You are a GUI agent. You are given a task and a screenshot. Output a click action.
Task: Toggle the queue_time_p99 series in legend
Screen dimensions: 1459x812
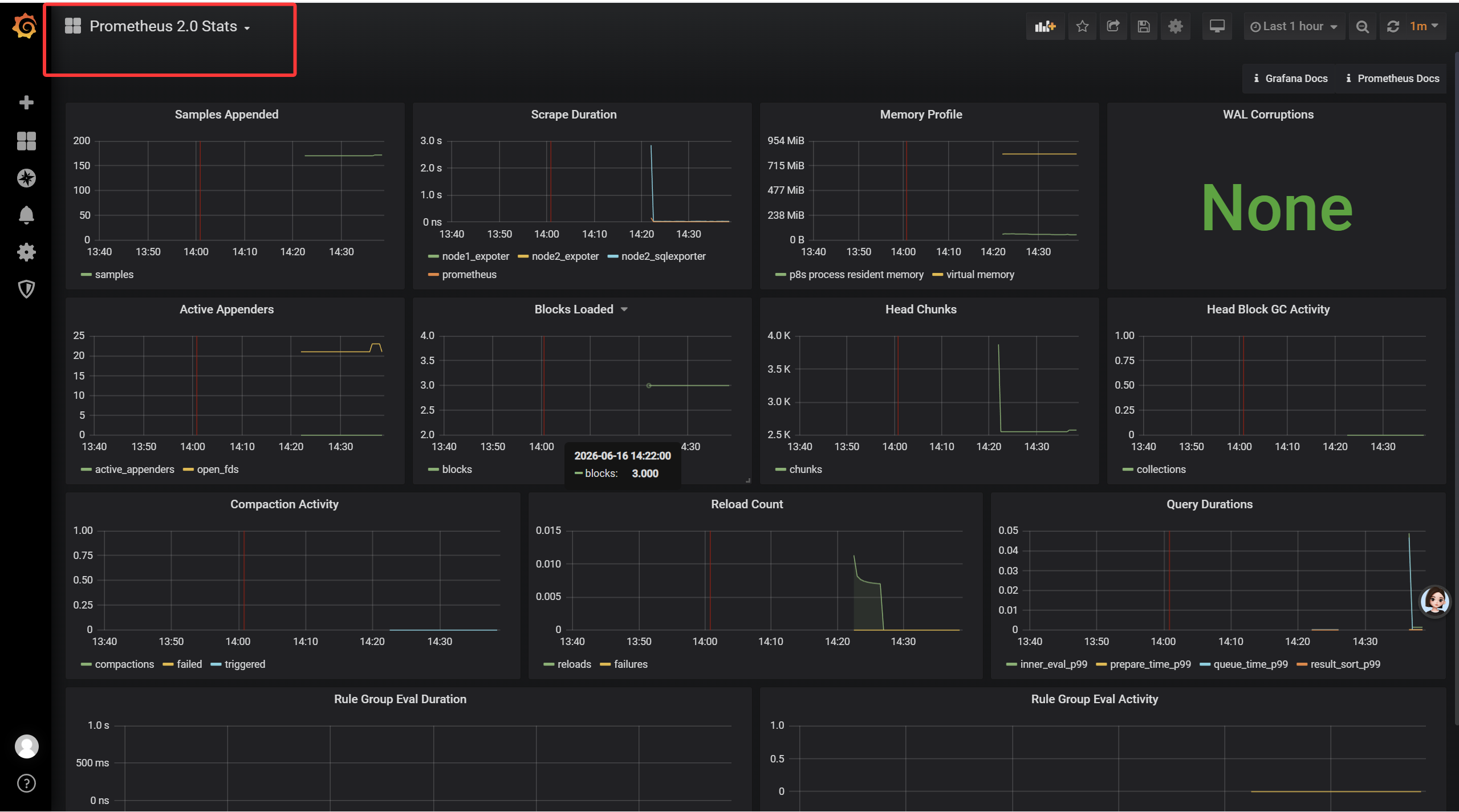pyautogui.click(x=1250, y=664)
